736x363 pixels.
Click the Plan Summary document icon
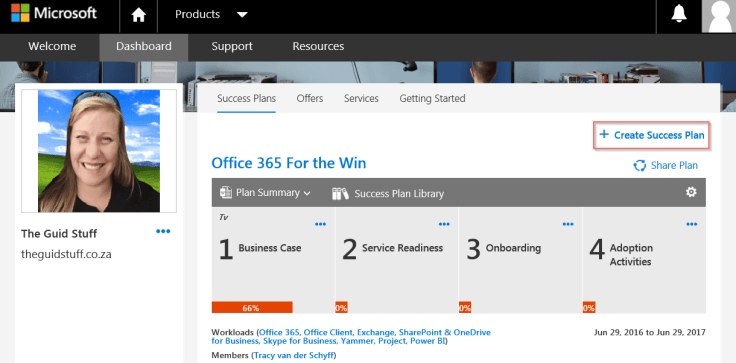tap(226, 193)
